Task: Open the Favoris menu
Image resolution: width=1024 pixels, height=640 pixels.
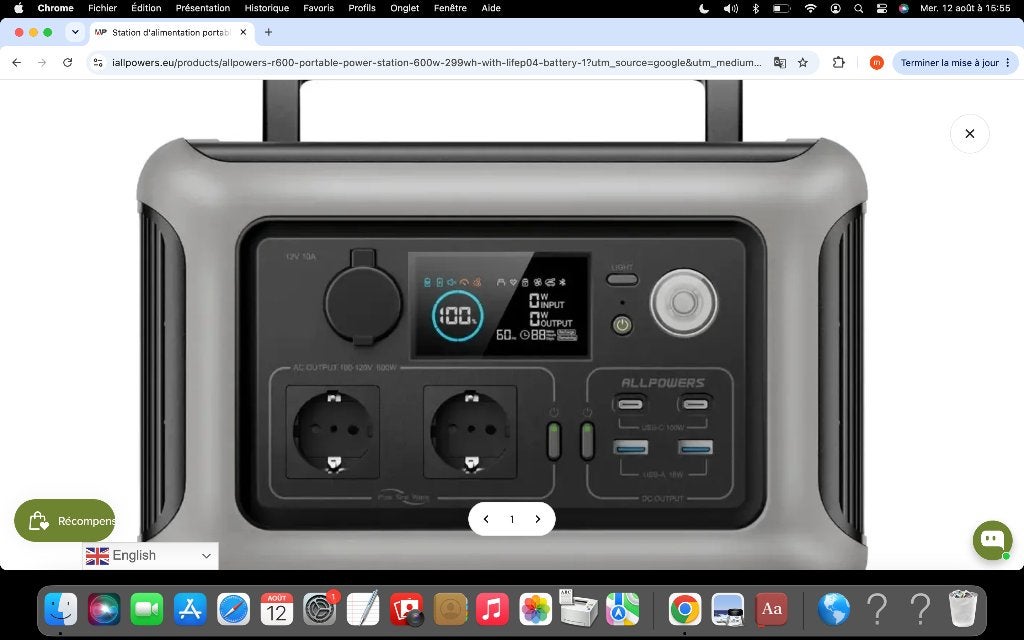Action: point(319,8)
